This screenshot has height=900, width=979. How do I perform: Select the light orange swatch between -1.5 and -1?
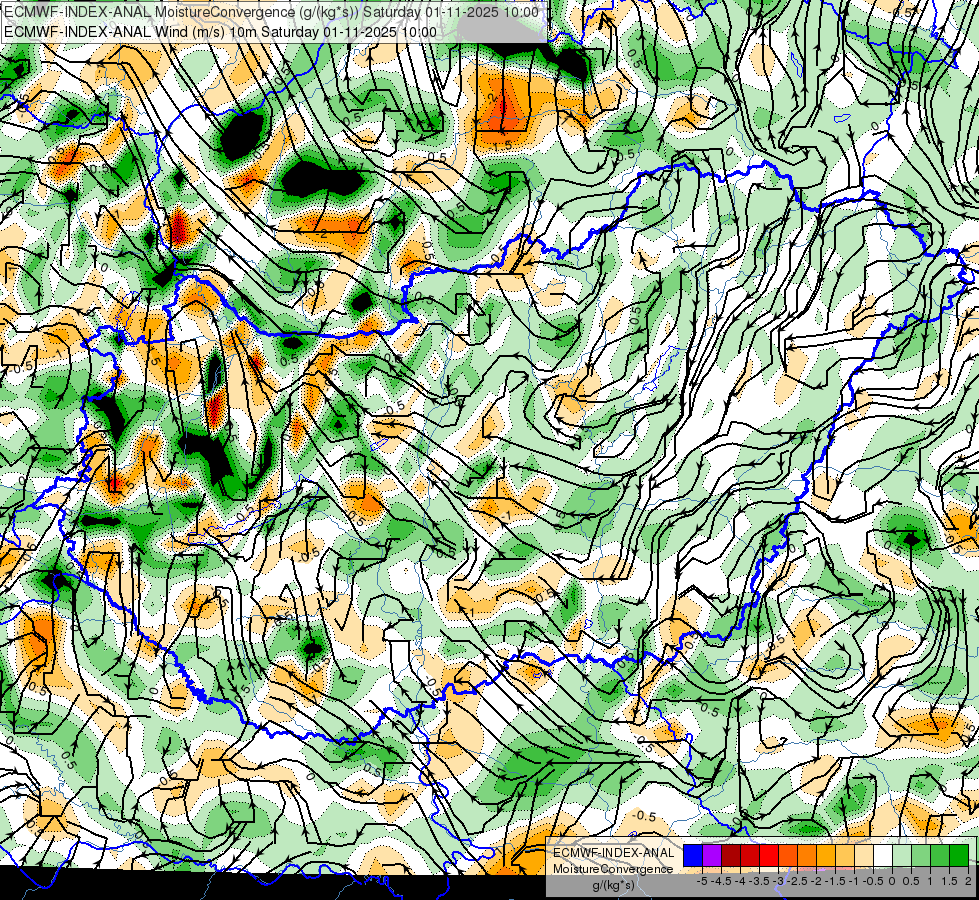point(845,855)
